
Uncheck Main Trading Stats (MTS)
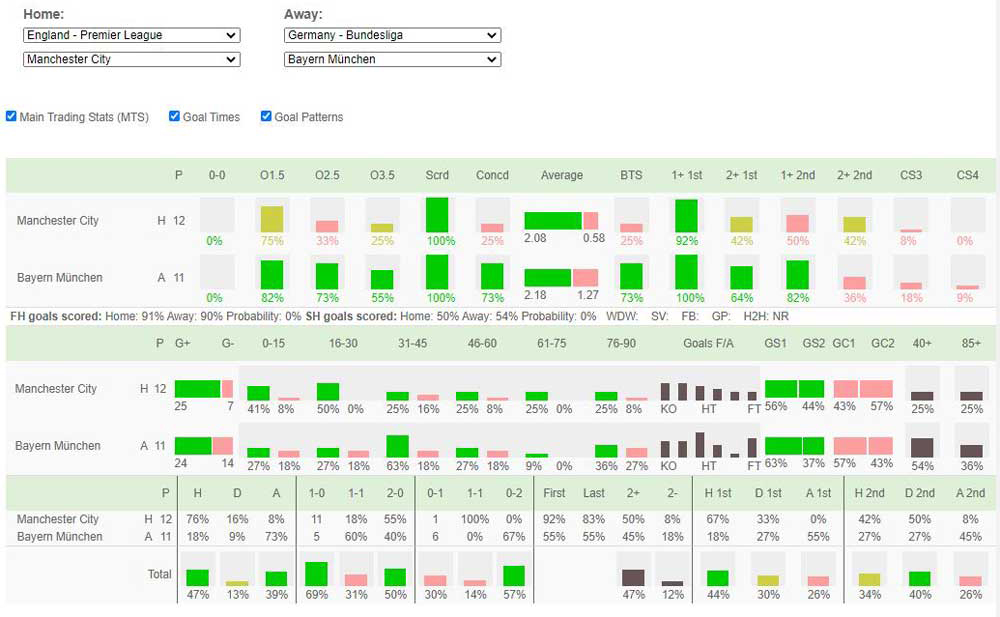click(x=11, y=116)
